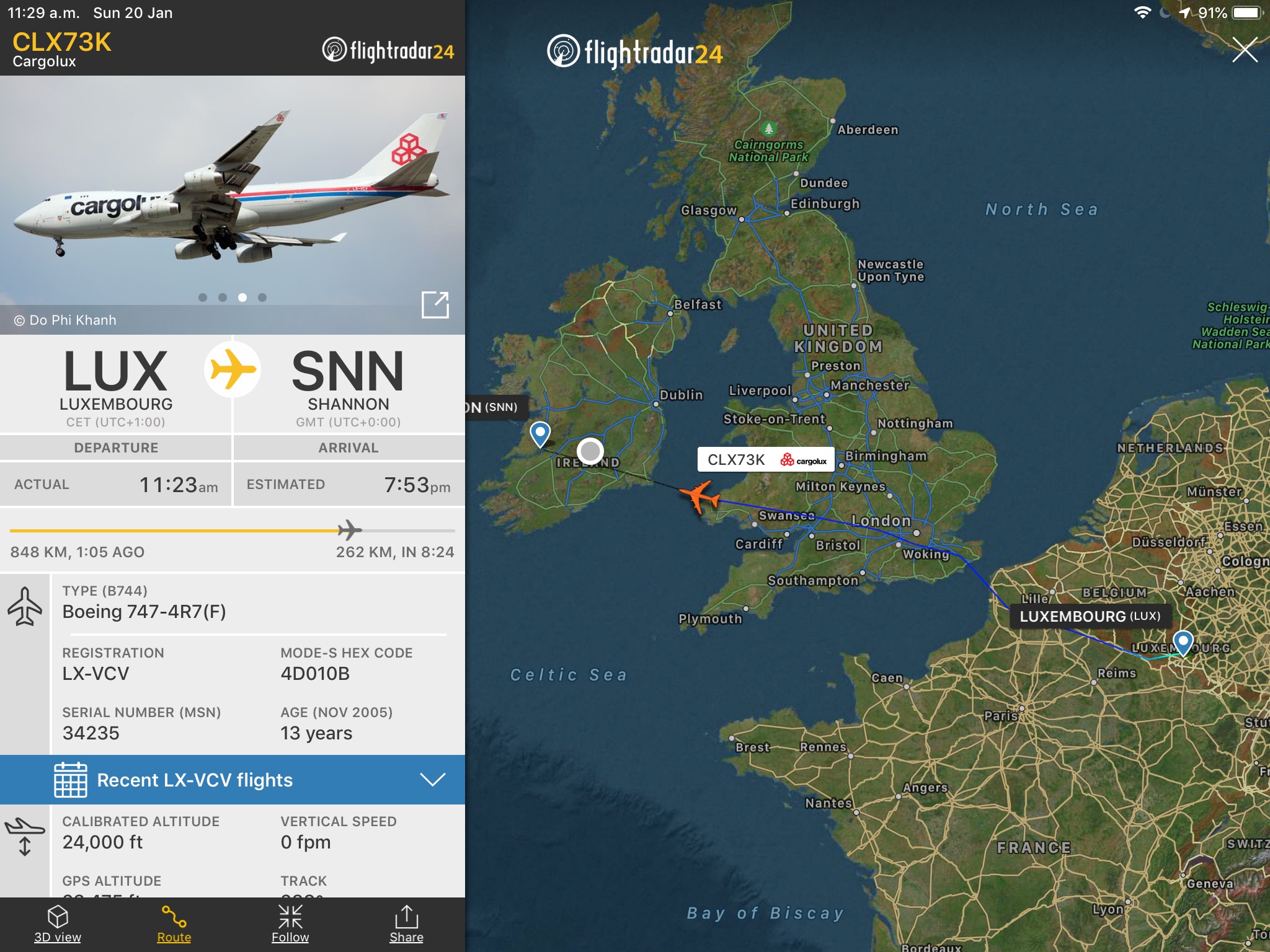Open the 3D view cube icon
This screenshot has height=952, width=1270.
tap(58, 917)
